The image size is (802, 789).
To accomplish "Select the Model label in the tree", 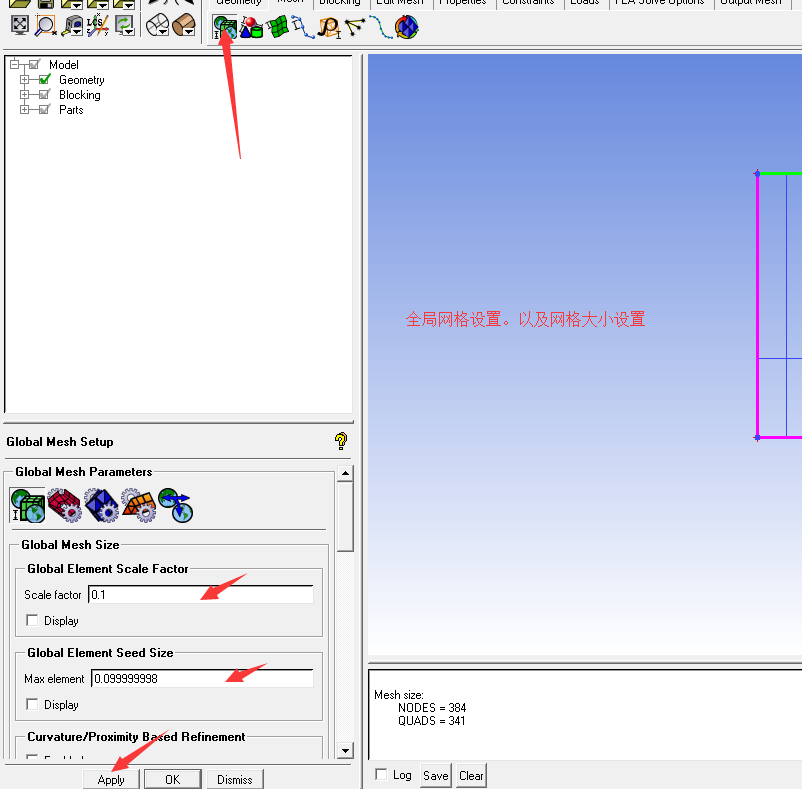I will [x=64, y=64].
